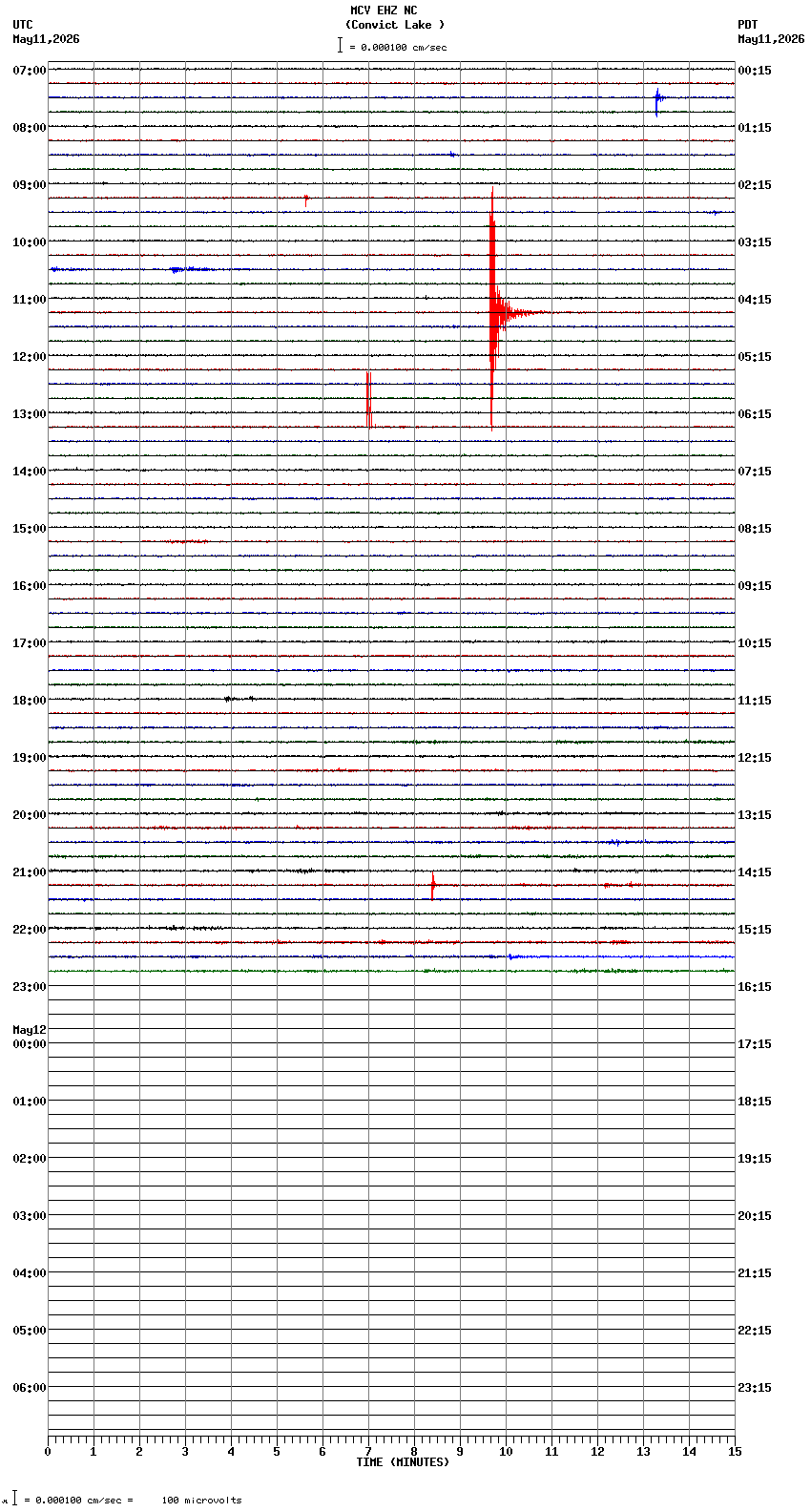Click the 14:15 PDT time label
Image resolution: width=811 pixels, height=1512 pixels.
755,872
